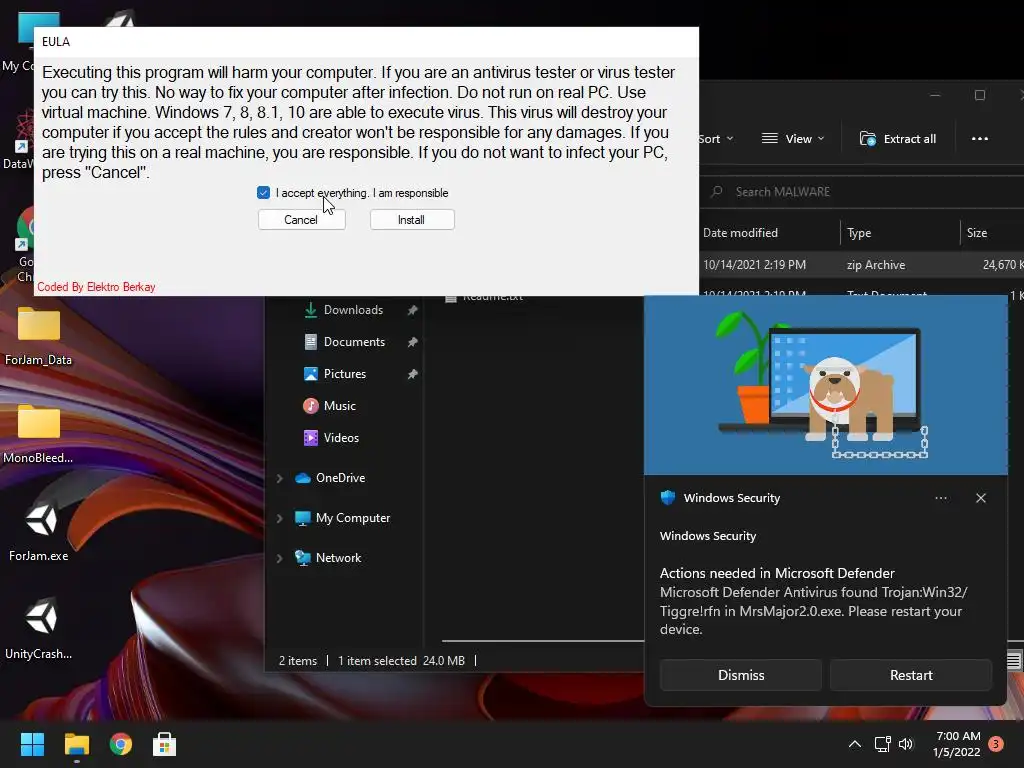Open Documents in the navigation pane
The height and width of the screenshot is (768, 1024).
tap(354, 342)
